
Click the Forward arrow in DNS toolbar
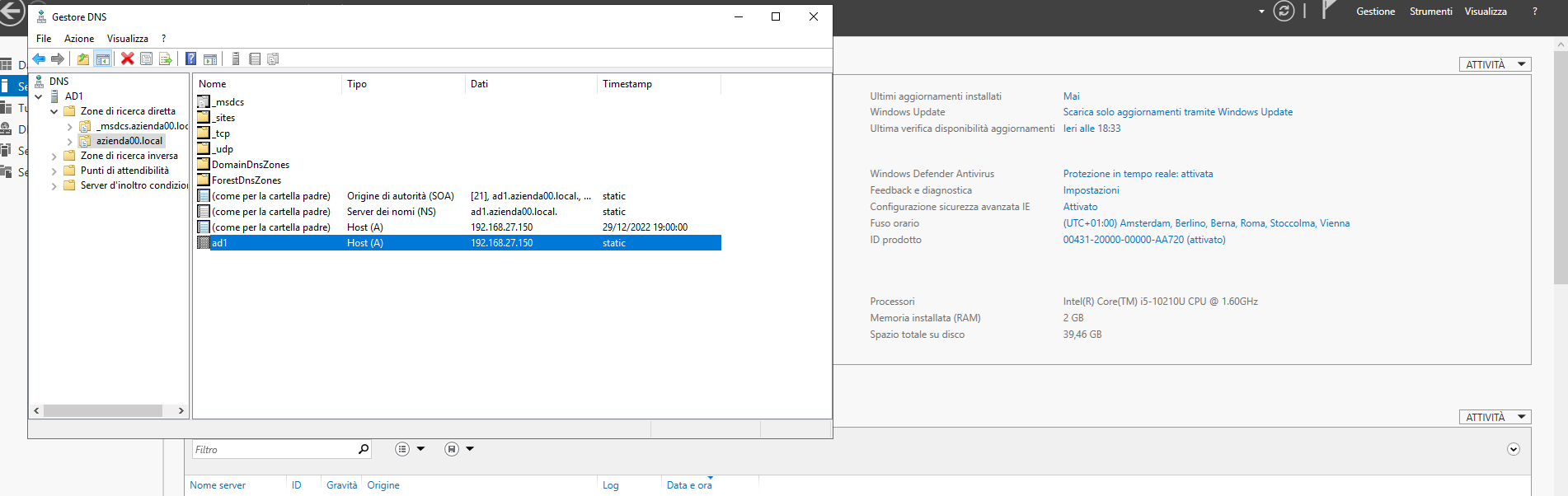coord(58,58)
